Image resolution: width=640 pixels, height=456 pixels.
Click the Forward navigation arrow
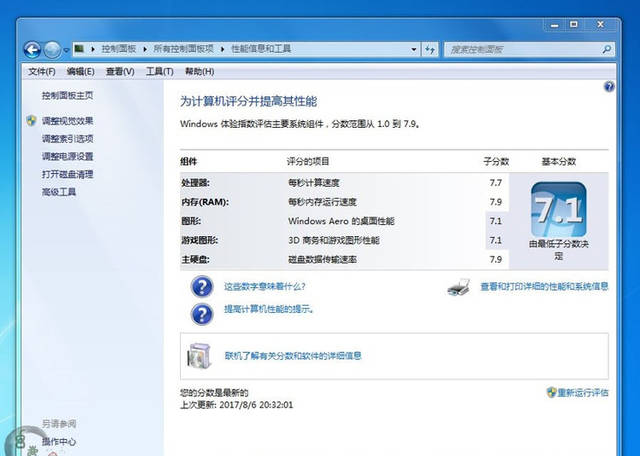pos(52,50)
